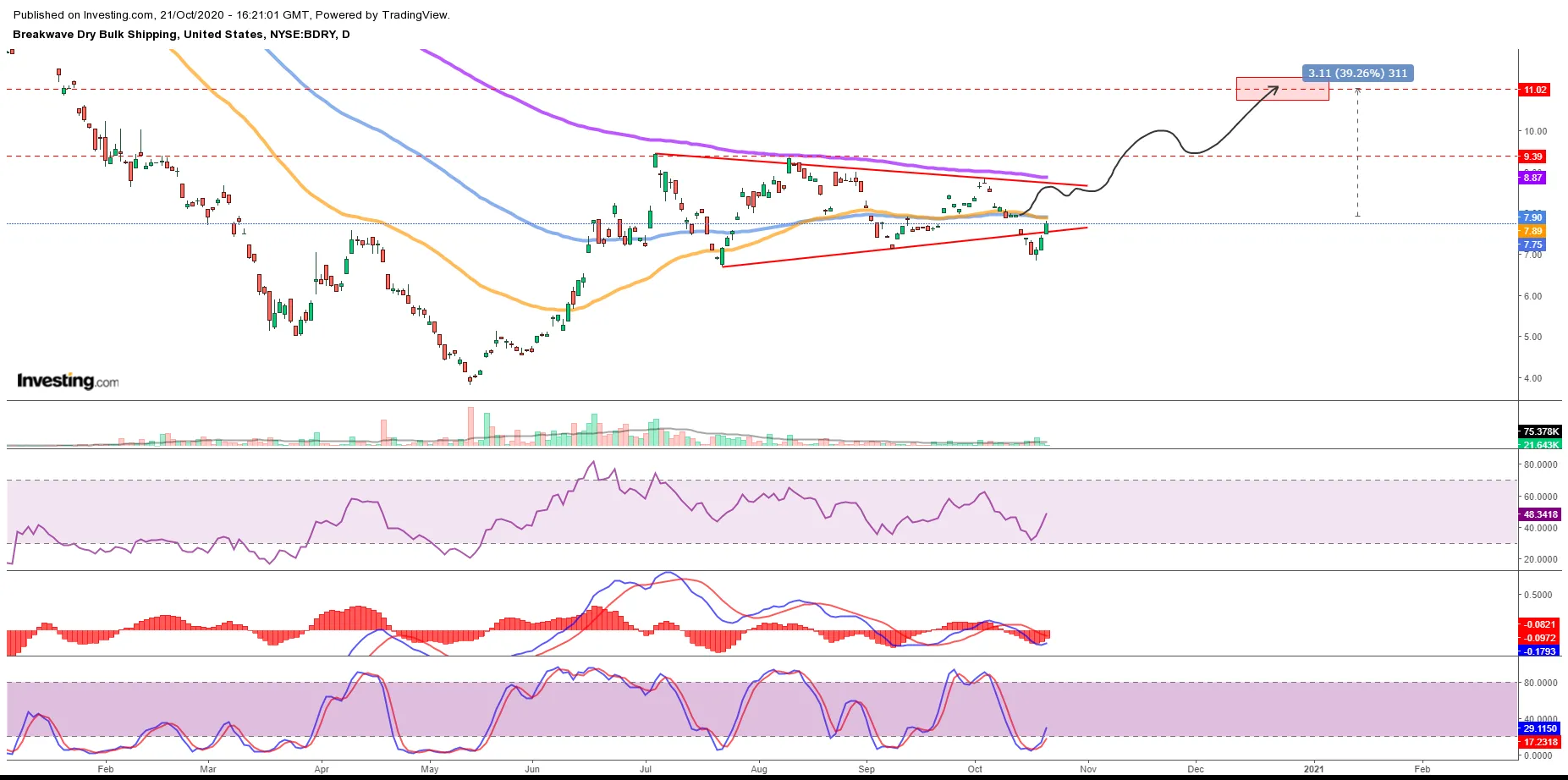Click the 3.11 (39.26%) measurement label
The height and width of the screenshot is (780, 1568).
(x=1357, y=74)
